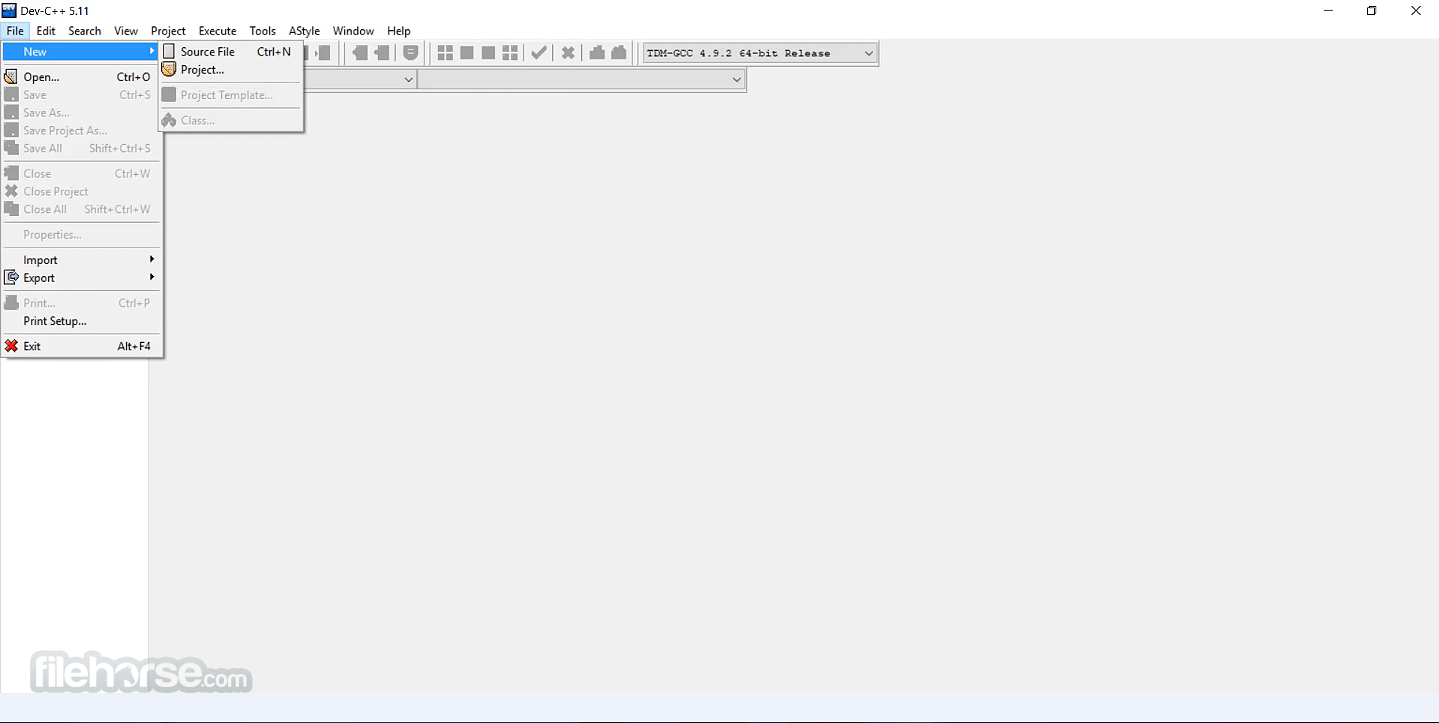Choose Source File from the New submenu
Viewport: 1439px width, 723px height.
pyautogui.click(x=230, y=52)
